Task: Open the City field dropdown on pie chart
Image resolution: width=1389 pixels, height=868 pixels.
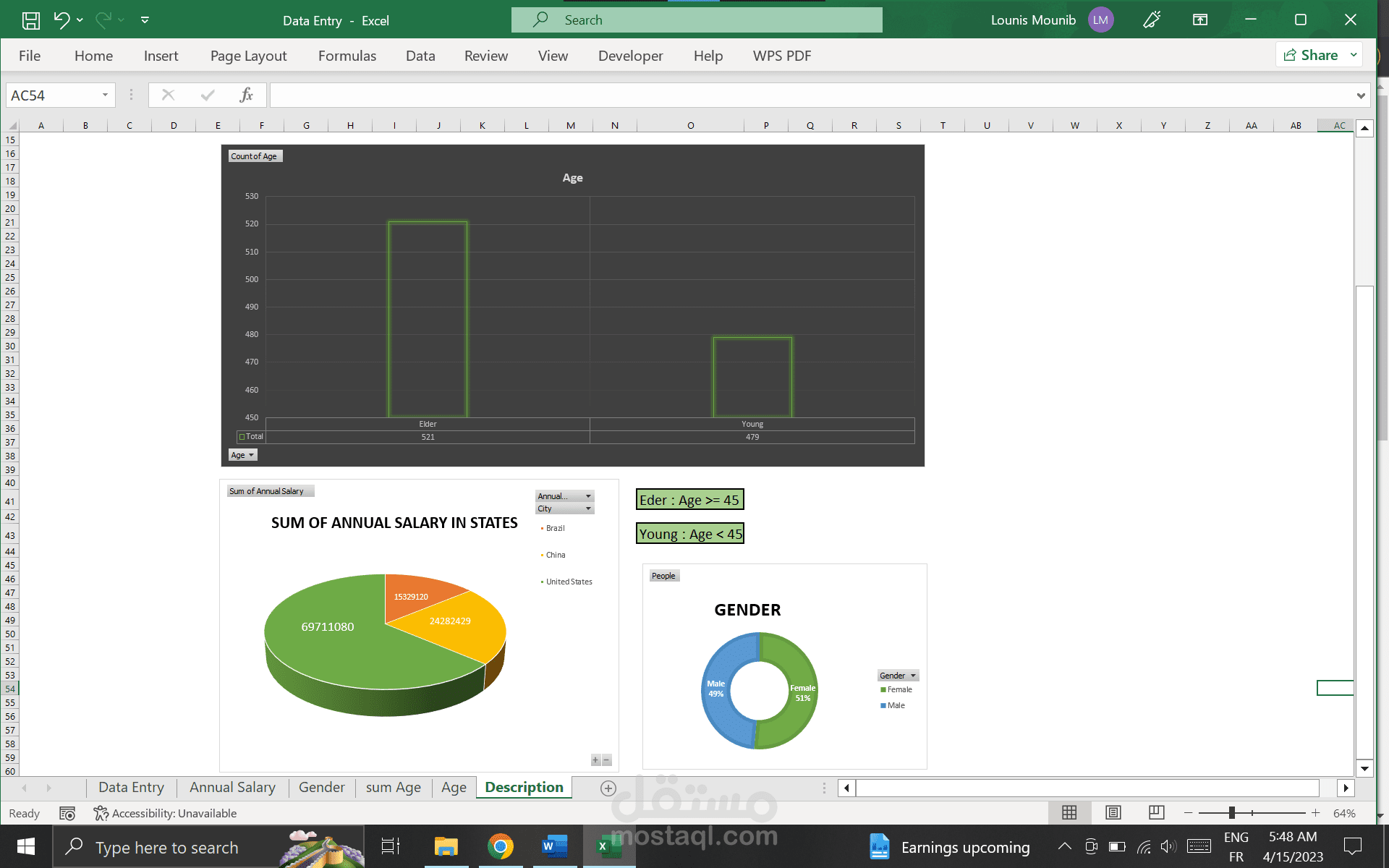Action: coord(564,509)
